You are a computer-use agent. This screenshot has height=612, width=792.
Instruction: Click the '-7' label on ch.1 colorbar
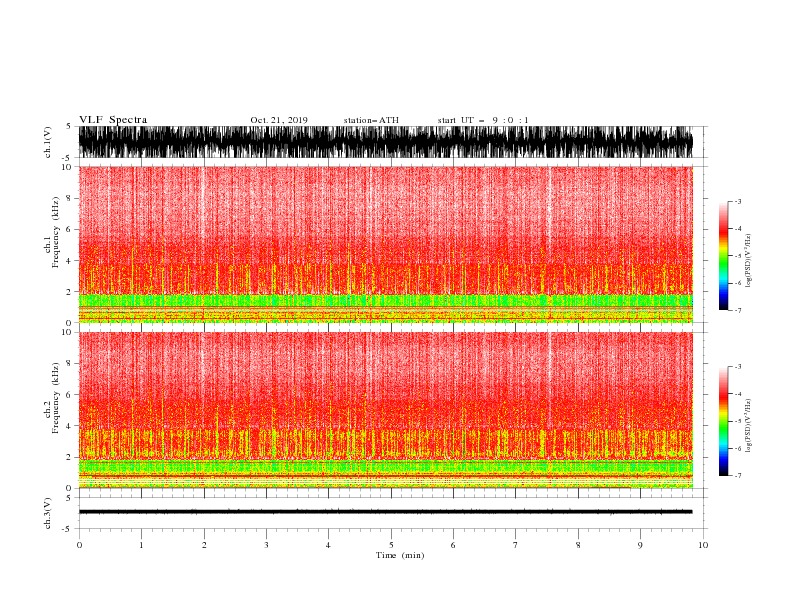737,310
